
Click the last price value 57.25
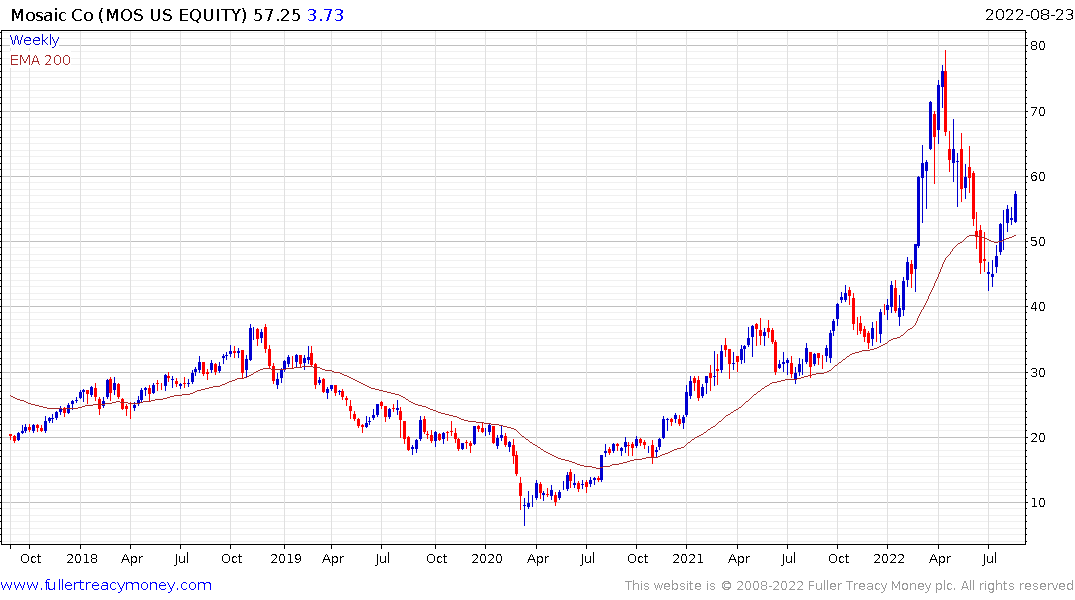point(277,15)
